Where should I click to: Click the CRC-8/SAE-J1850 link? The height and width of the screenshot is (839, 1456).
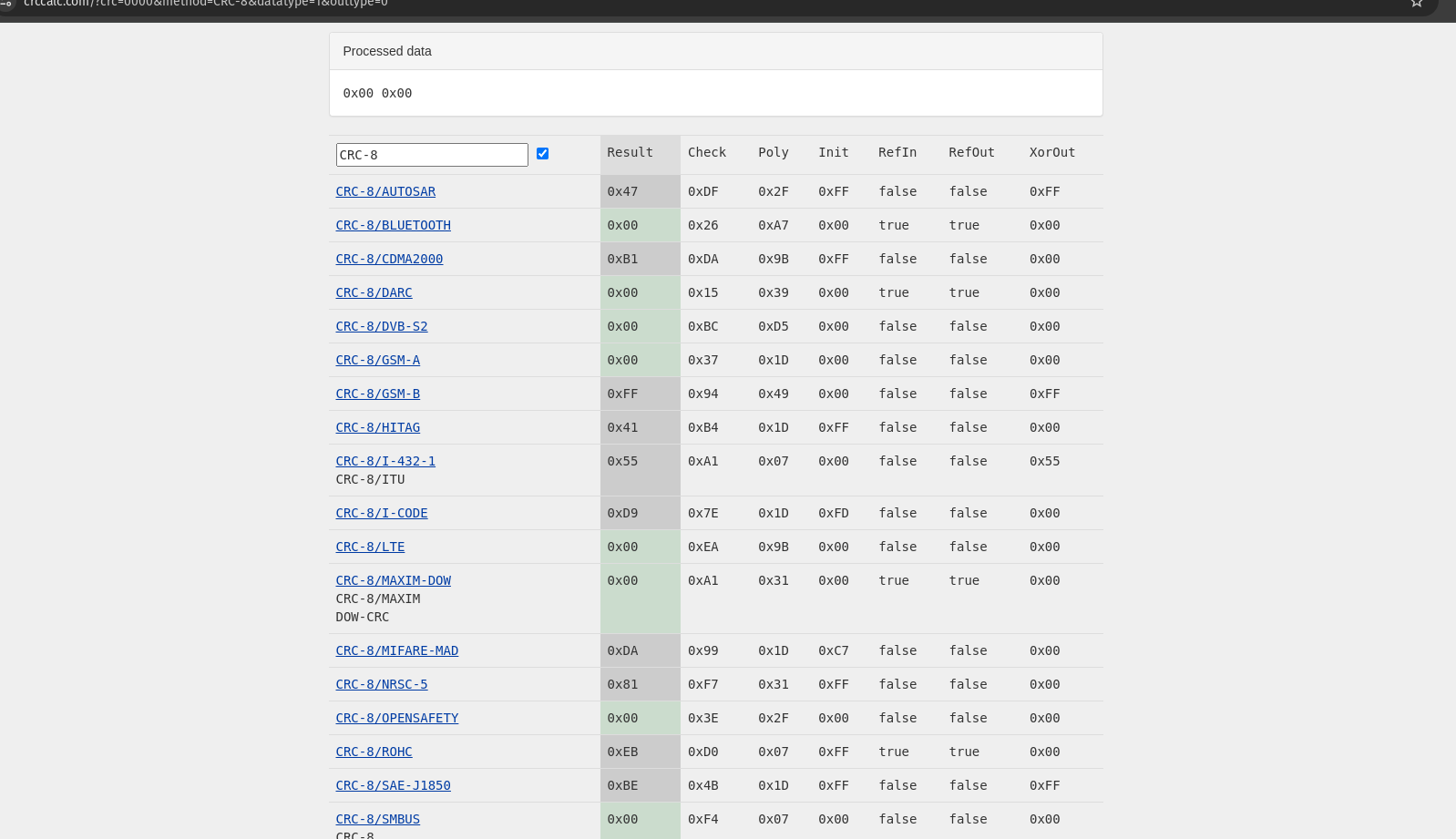[x=393, y=785]
